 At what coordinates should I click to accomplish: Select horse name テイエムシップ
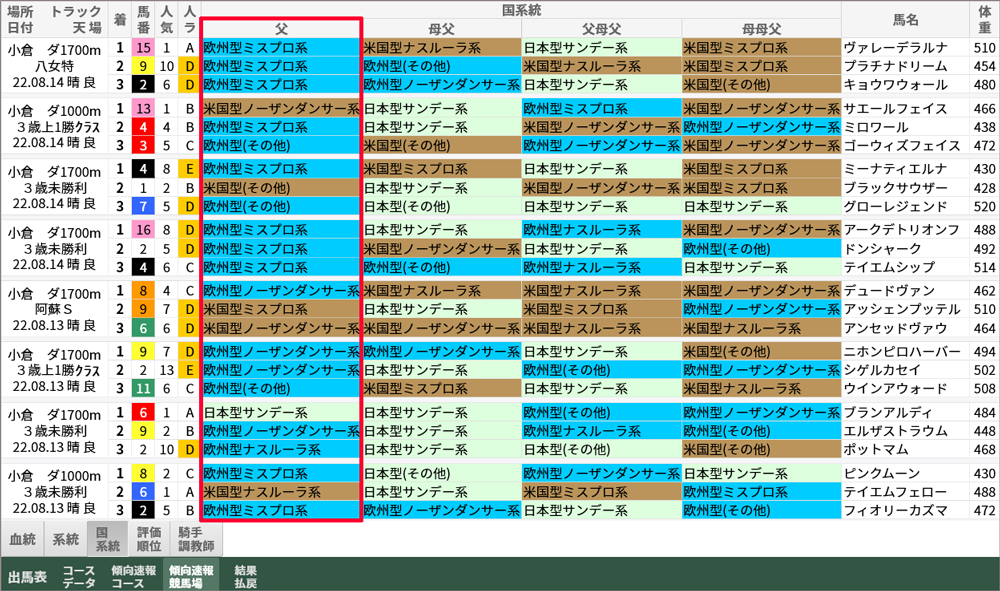pos(889,267)
